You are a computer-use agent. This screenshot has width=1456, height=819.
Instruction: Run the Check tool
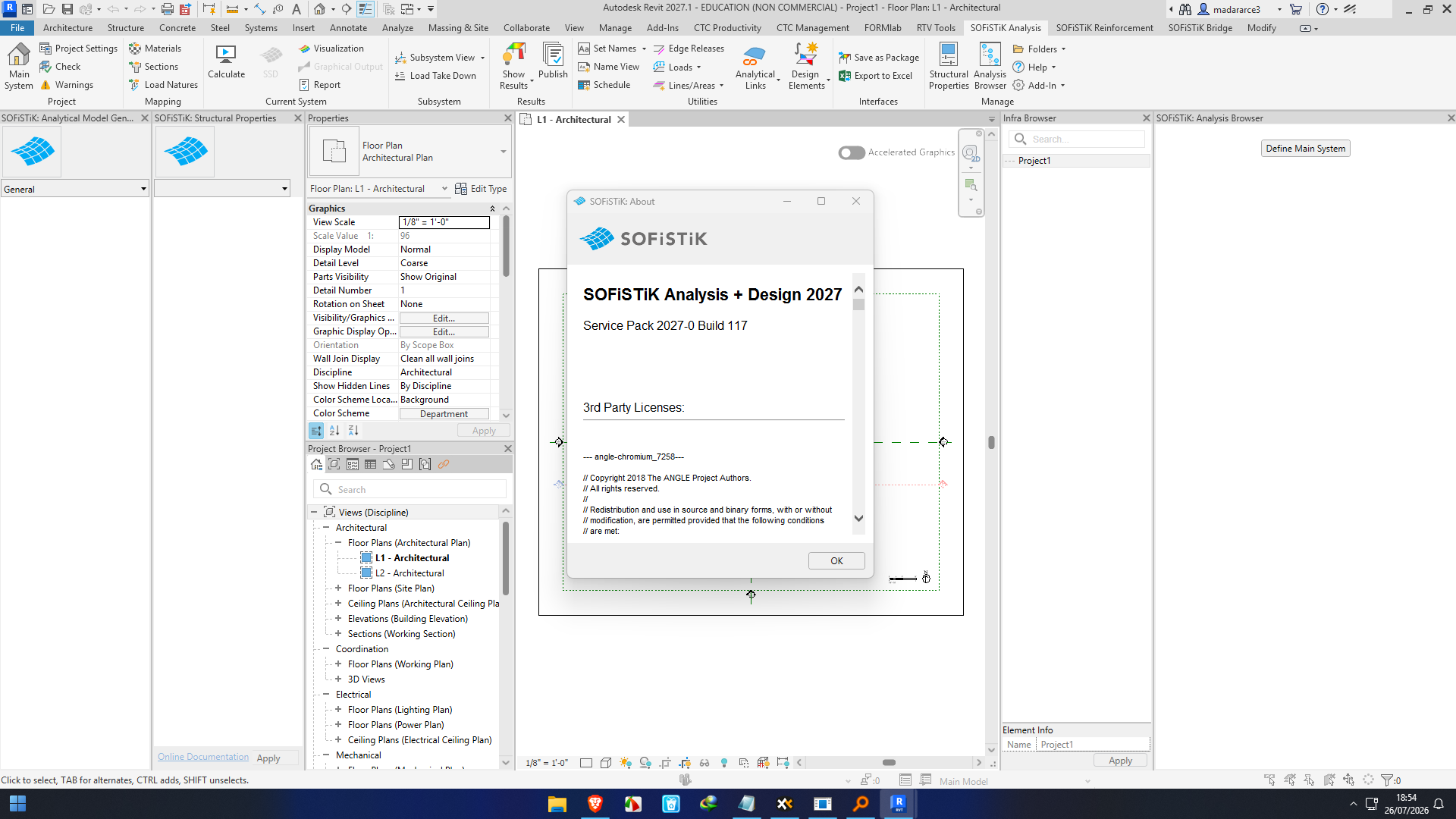click(60, 67)
